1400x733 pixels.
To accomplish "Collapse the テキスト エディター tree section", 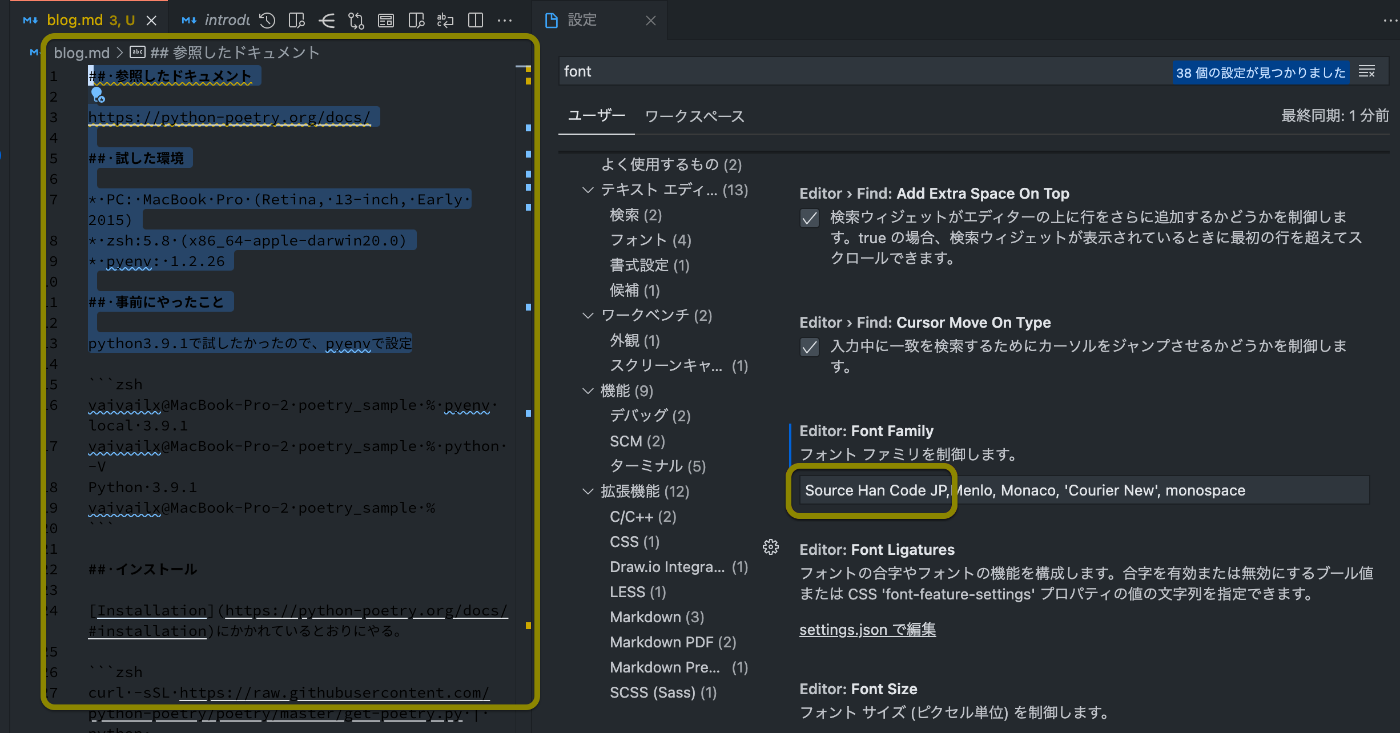I will pyautogui.click(x=588, y=190).
